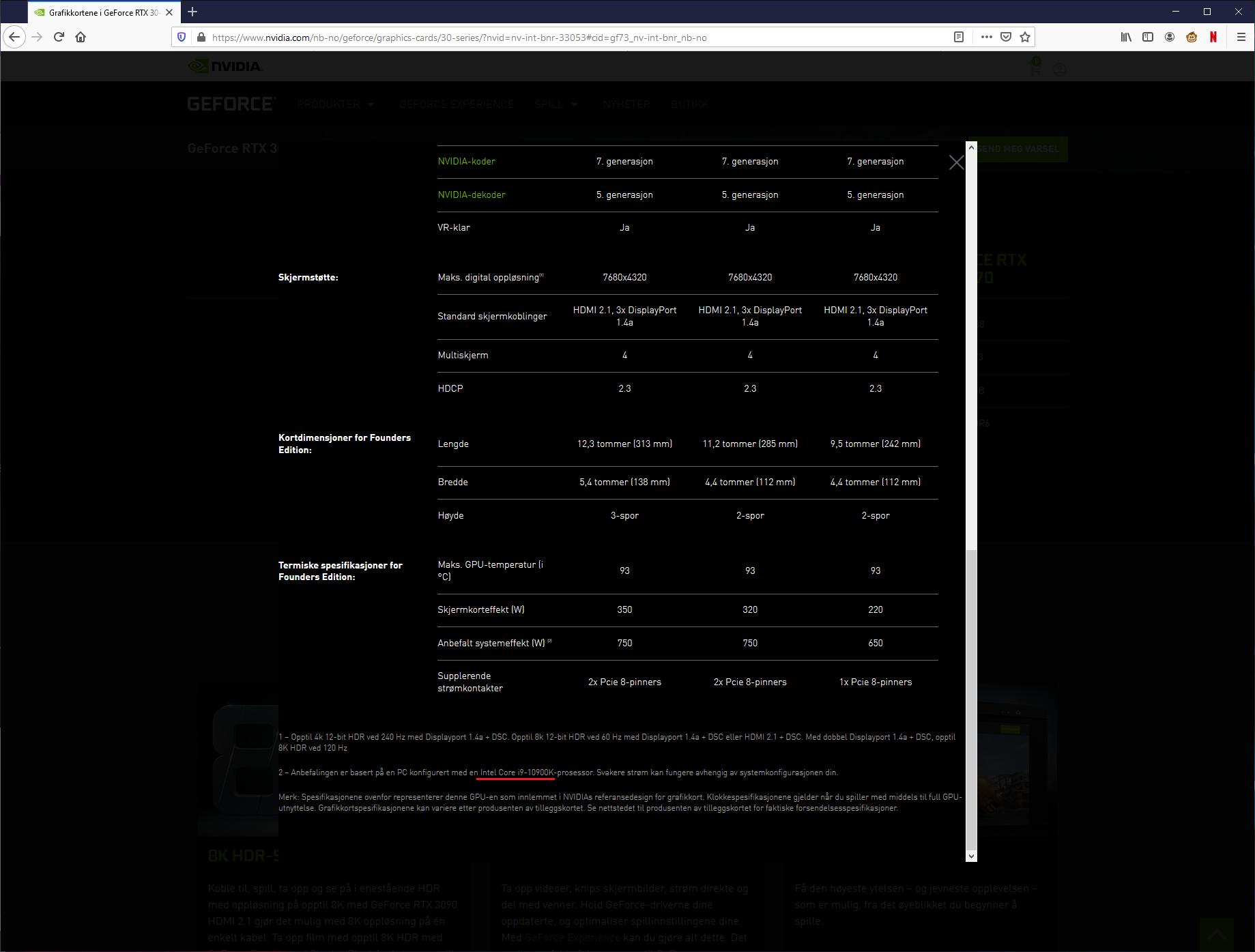Close the Grafikkortene i GeForce RTX tab

pyautogui.click(x=169, y=12)
